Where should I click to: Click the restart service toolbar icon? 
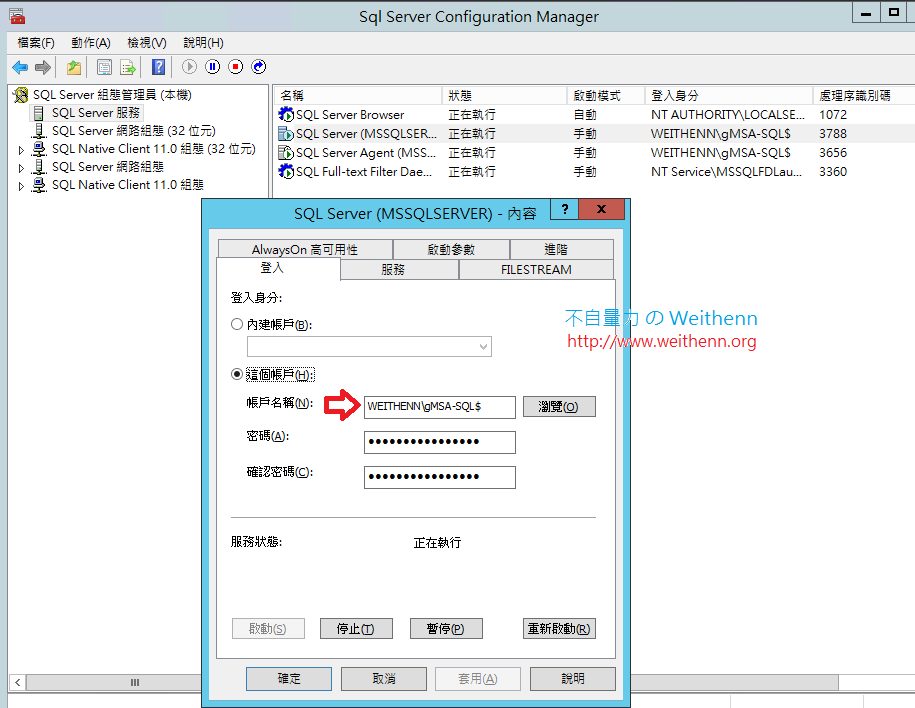(259, 67)
